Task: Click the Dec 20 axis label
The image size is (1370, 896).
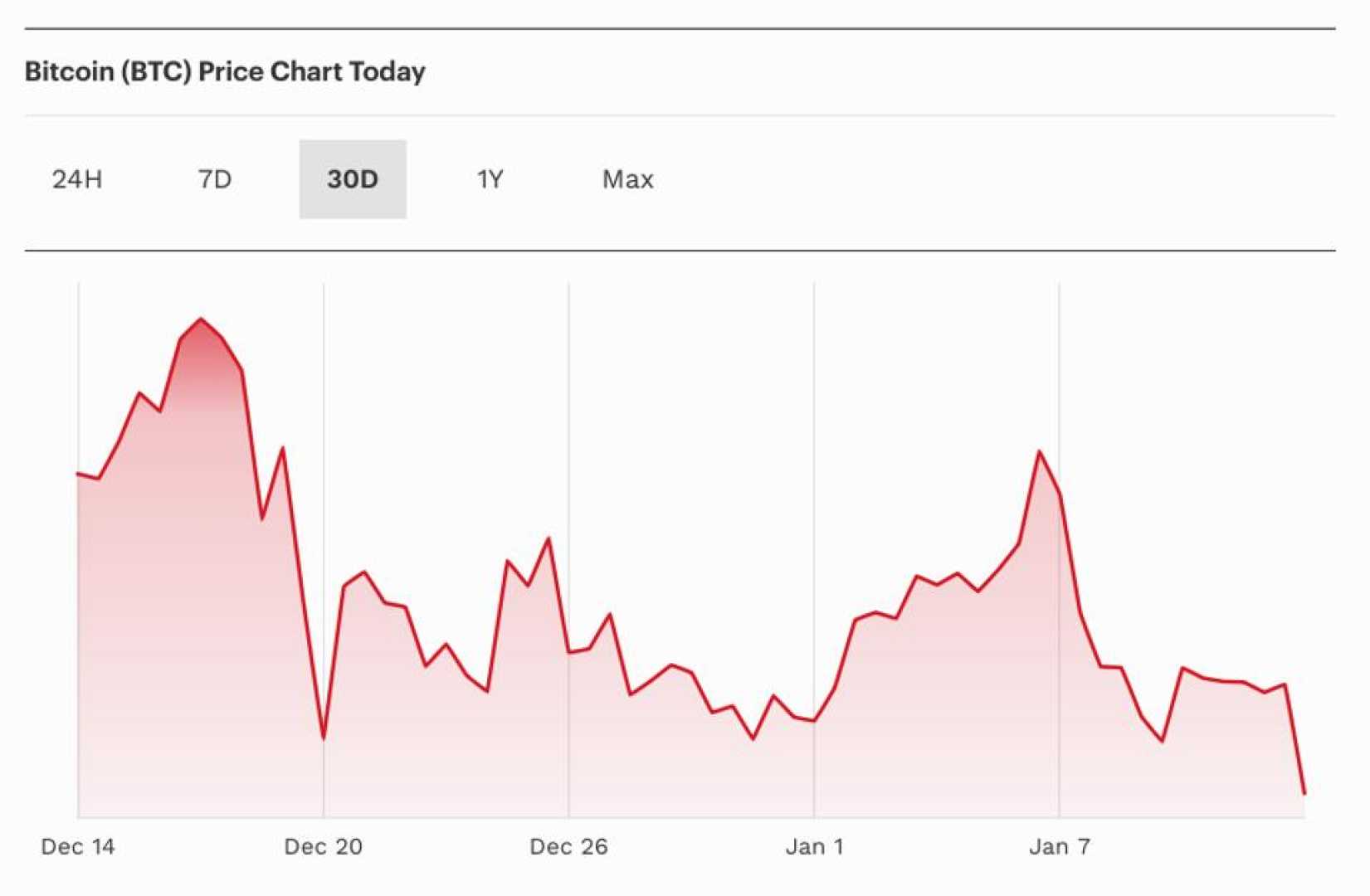Action: tap(323, 847)
